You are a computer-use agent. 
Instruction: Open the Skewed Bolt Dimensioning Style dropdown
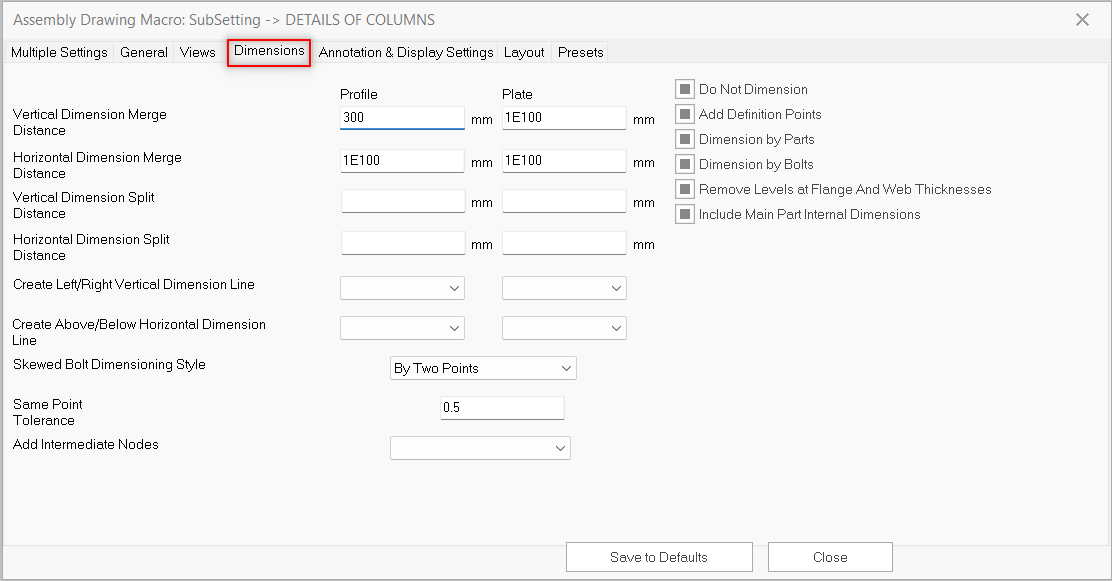pyautogui.click(x=483, y=368)
